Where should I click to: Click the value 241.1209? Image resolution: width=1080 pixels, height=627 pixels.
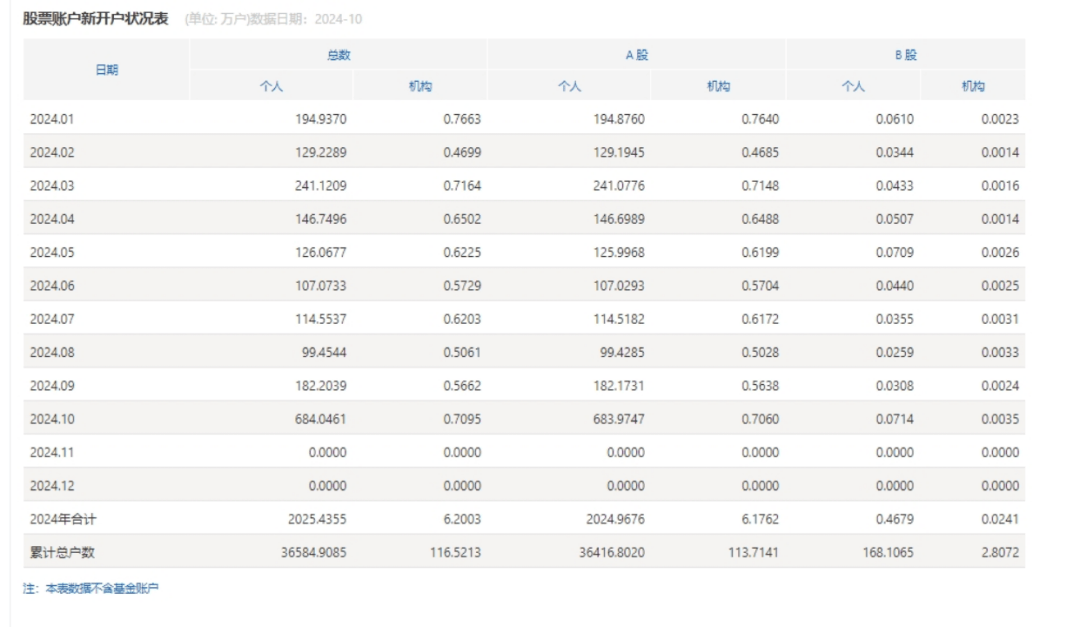(321, 185)
